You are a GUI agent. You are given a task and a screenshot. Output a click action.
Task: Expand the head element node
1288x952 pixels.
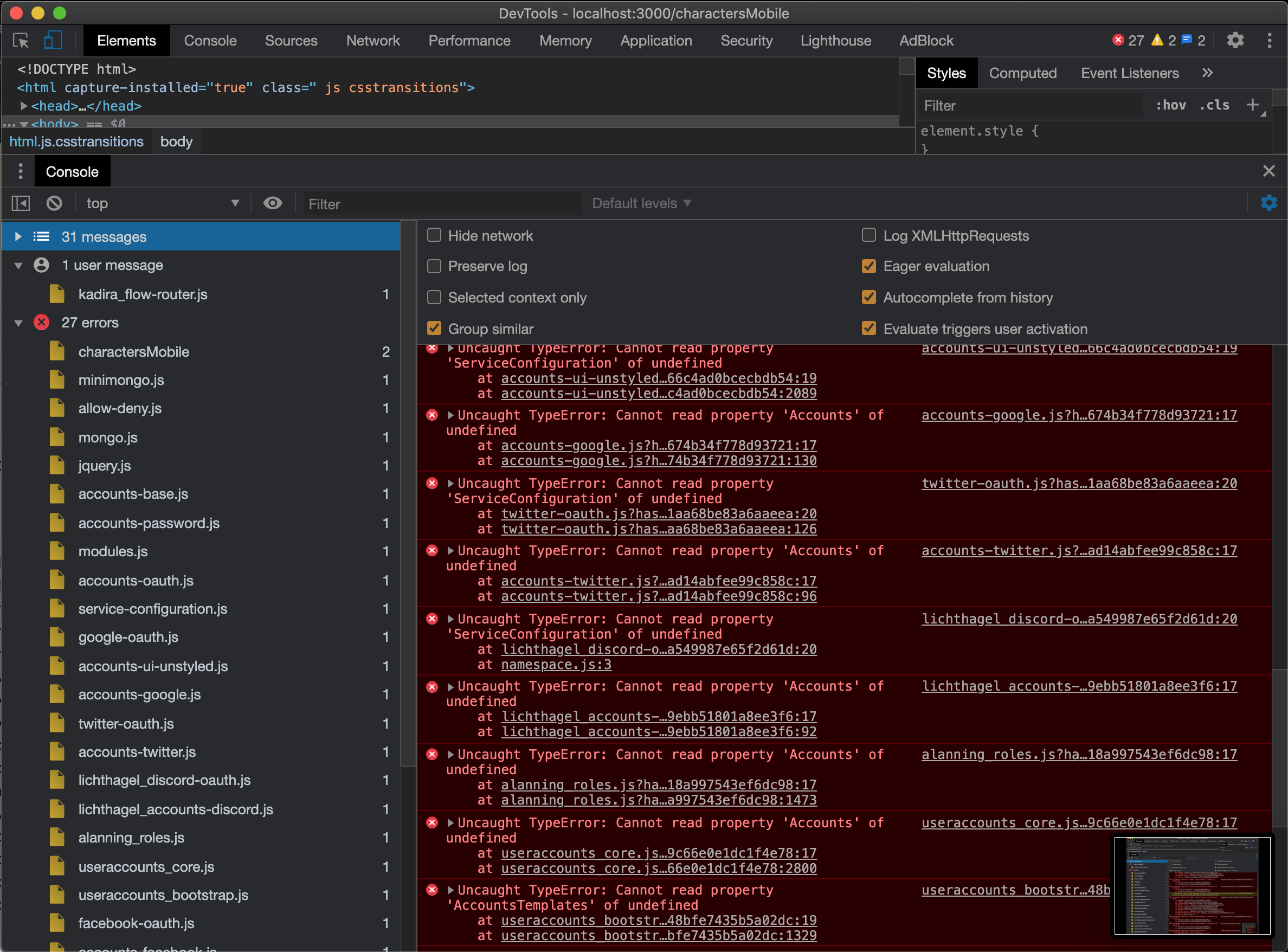click(x=24, y=106)
